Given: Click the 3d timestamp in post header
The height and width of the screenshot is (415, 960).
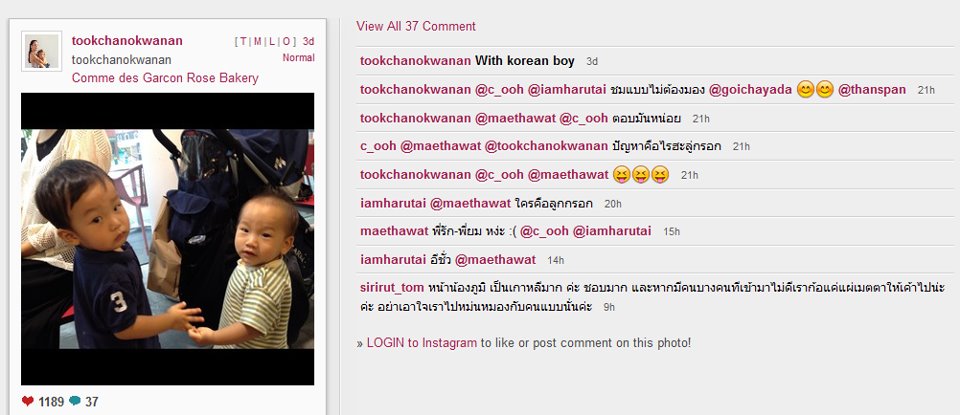Looking at the screenshot, I should [x=309, y=42].
